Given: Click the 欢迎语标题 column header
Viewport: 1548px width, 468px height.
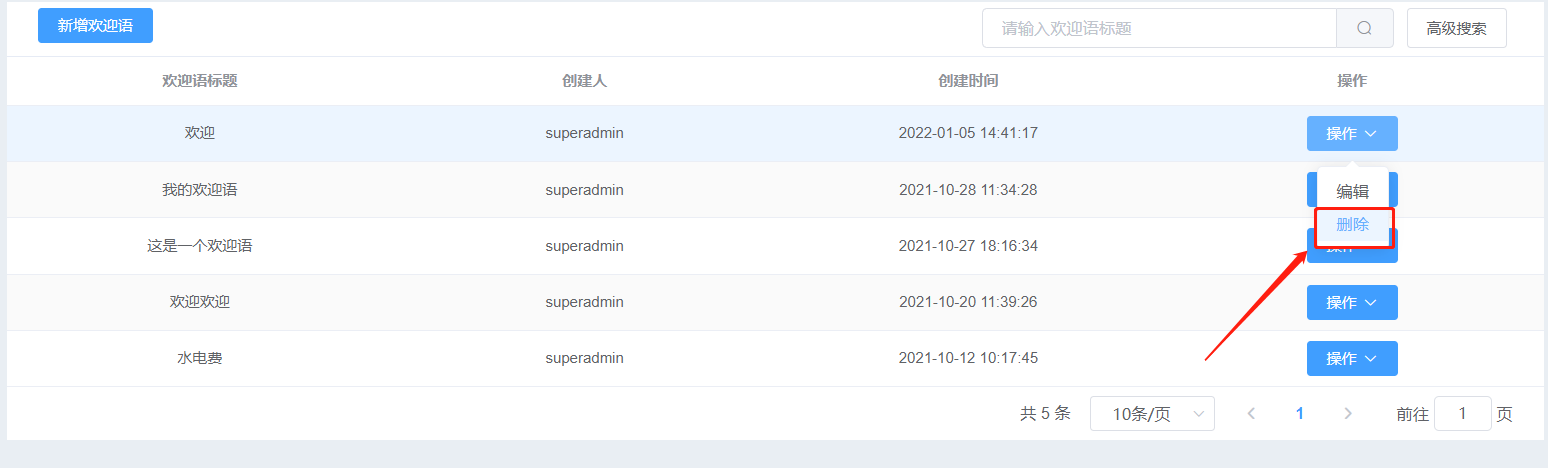Looking at the screenshot, I should (200, 81).
